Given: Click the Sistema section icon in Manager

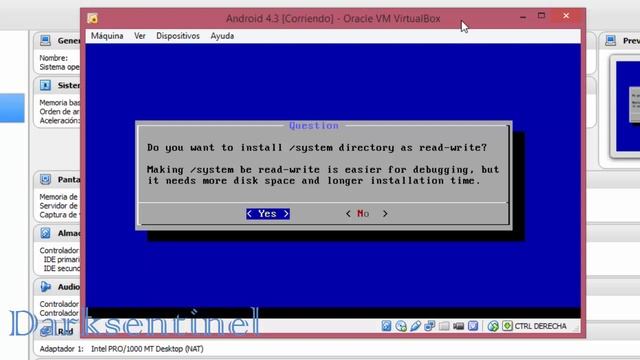Looking at the screenshot, I should pos(45,85).
